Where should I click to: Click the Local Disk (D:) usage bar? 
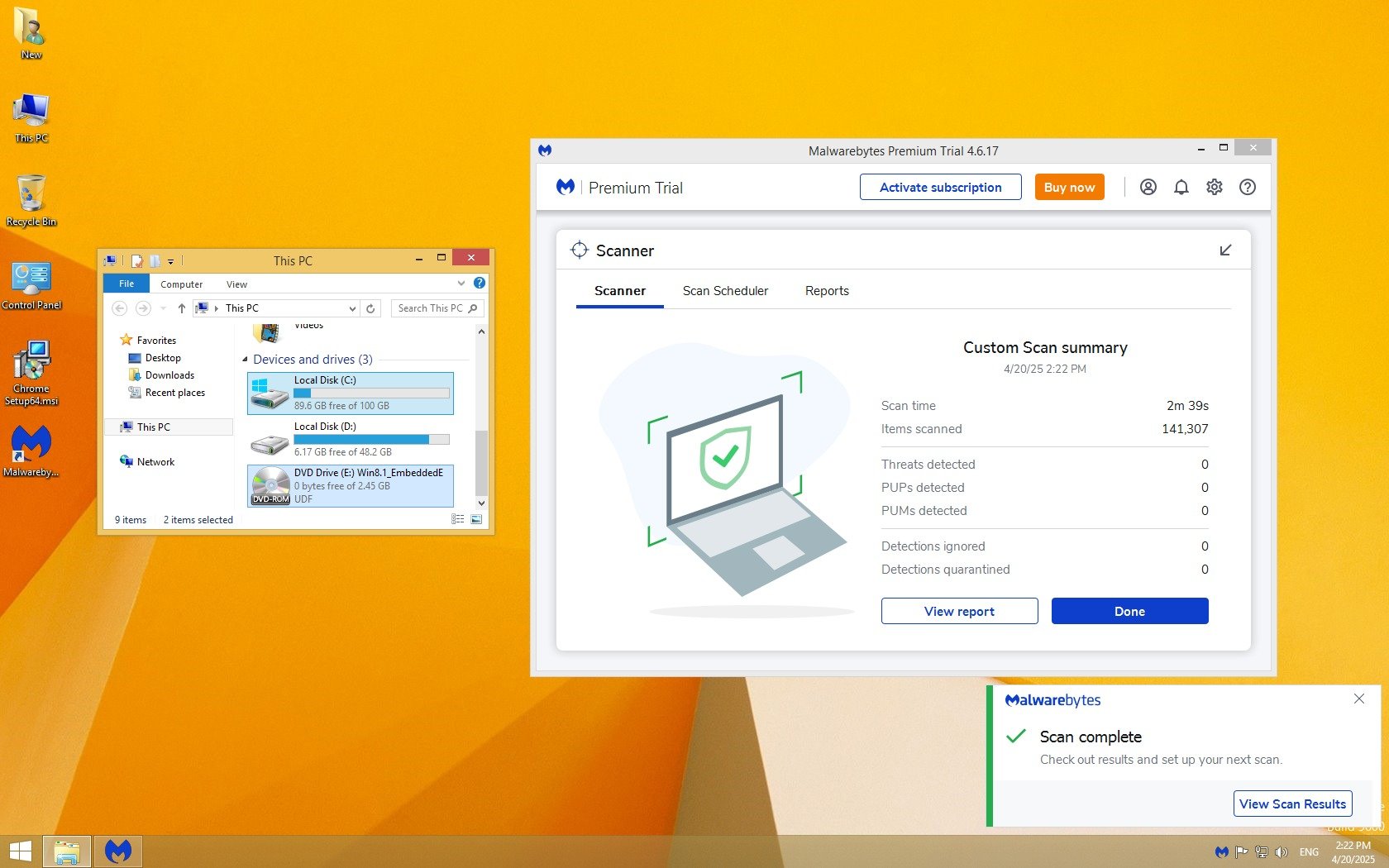pos(372,439)
